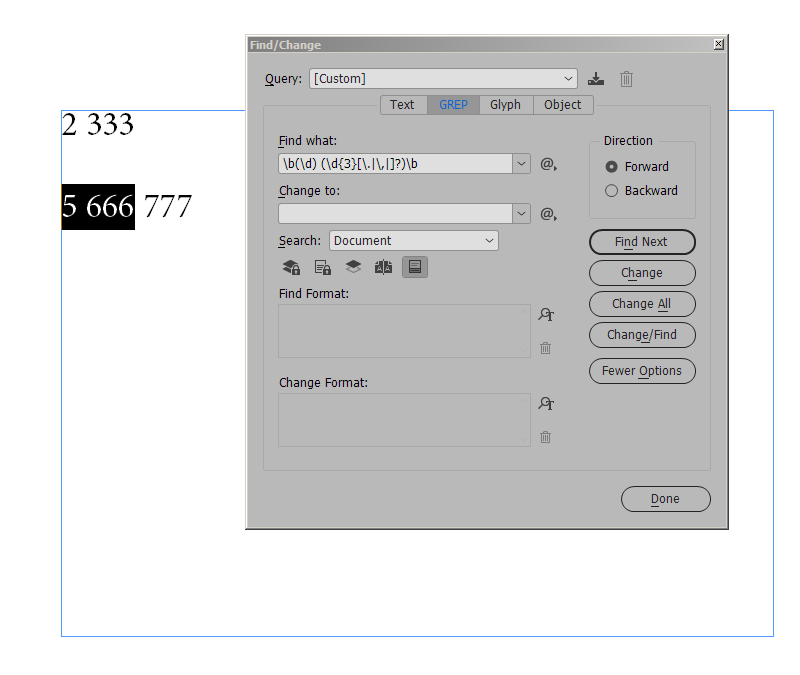
Task: Select Forward direction radio button
Action: [x=611, y=167]
